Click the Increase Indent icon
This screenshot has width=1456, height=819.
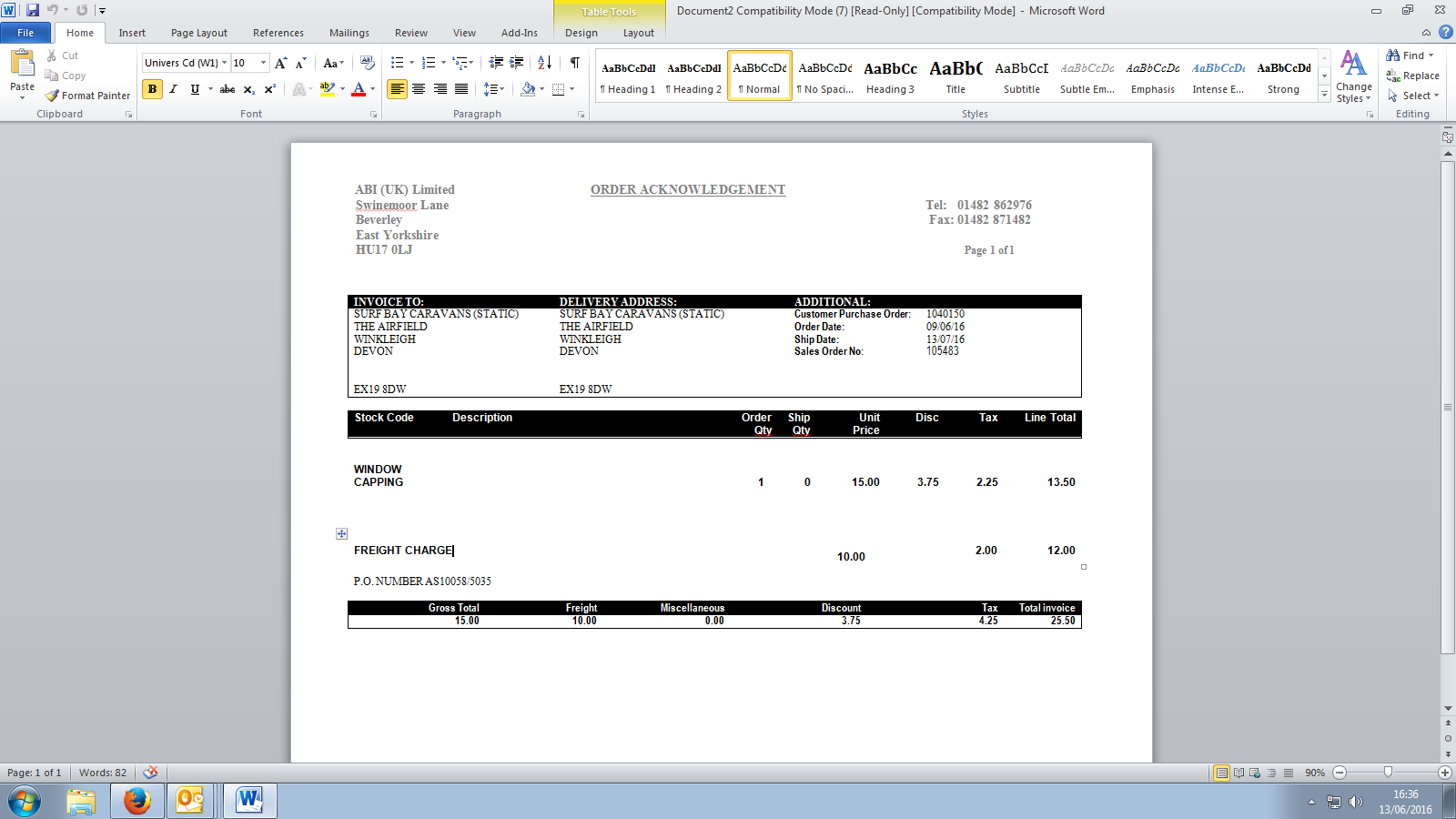(517, 63)
